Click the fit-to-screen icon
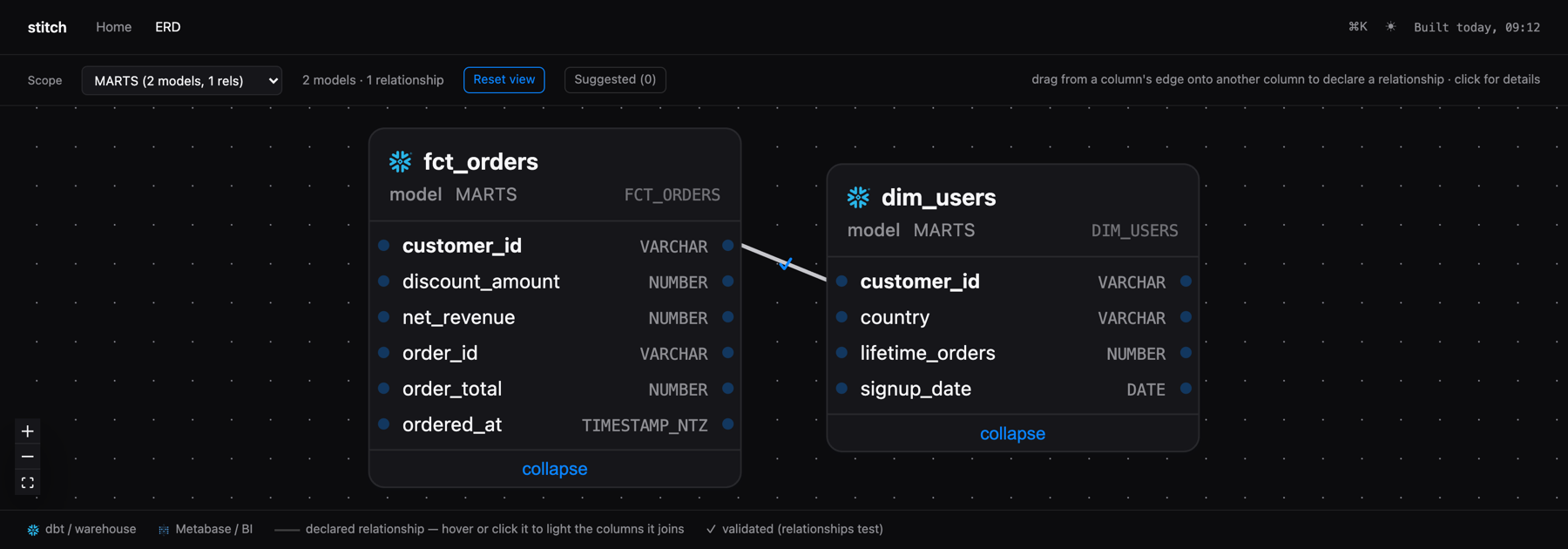 pyautogui.click(x=28, y=482)
